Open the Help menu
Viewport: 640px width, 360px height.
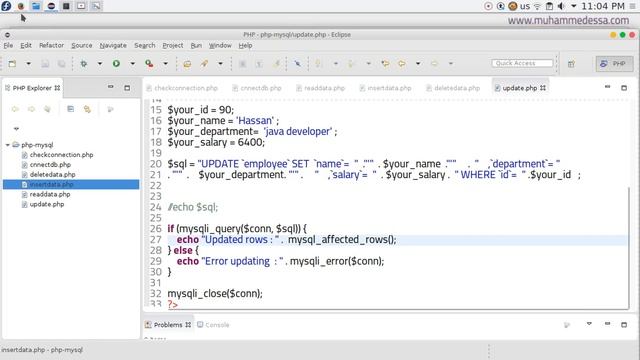(245, 45)
